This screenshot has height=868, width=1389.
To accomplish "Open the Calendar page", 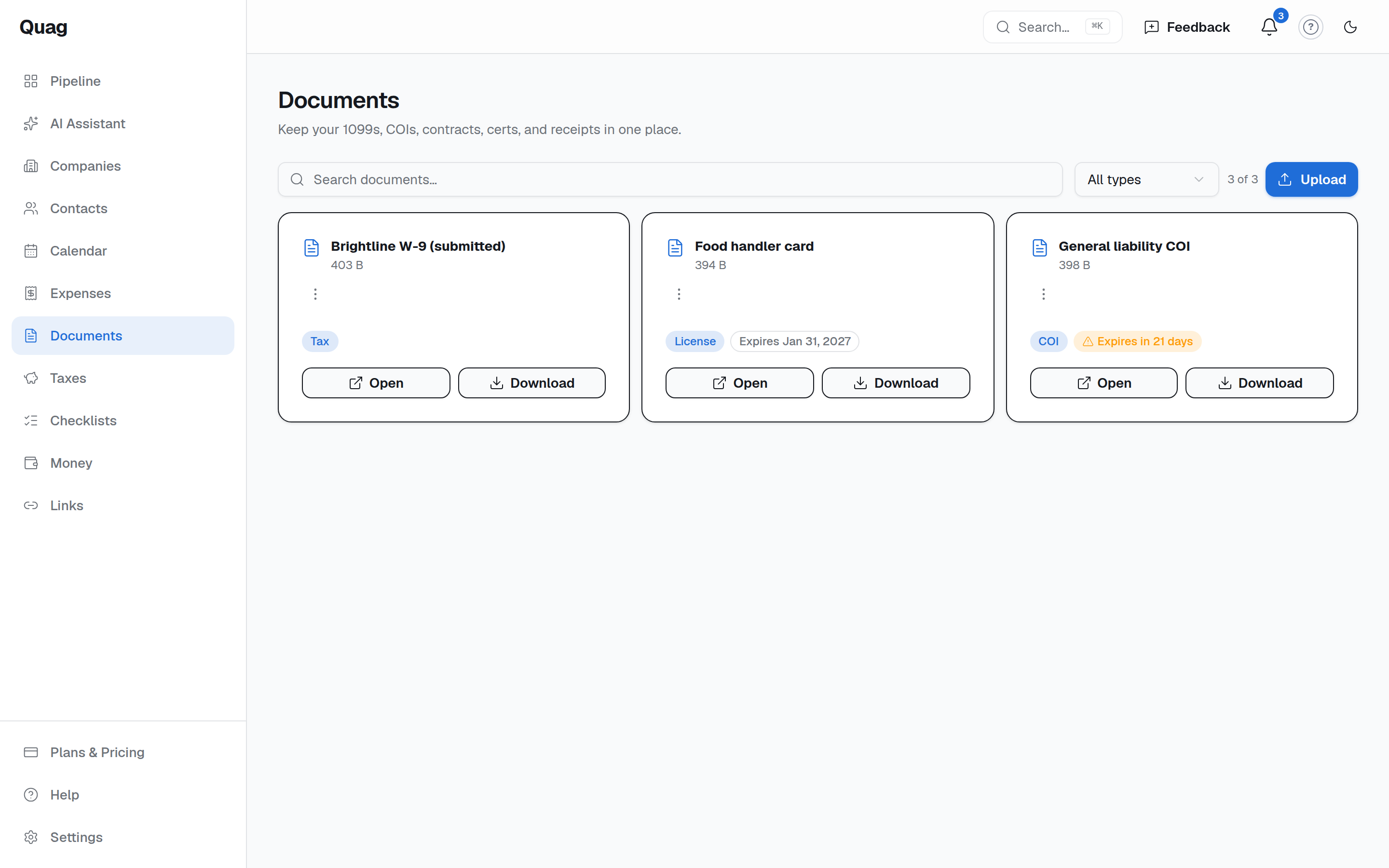I will coord(123,251).
